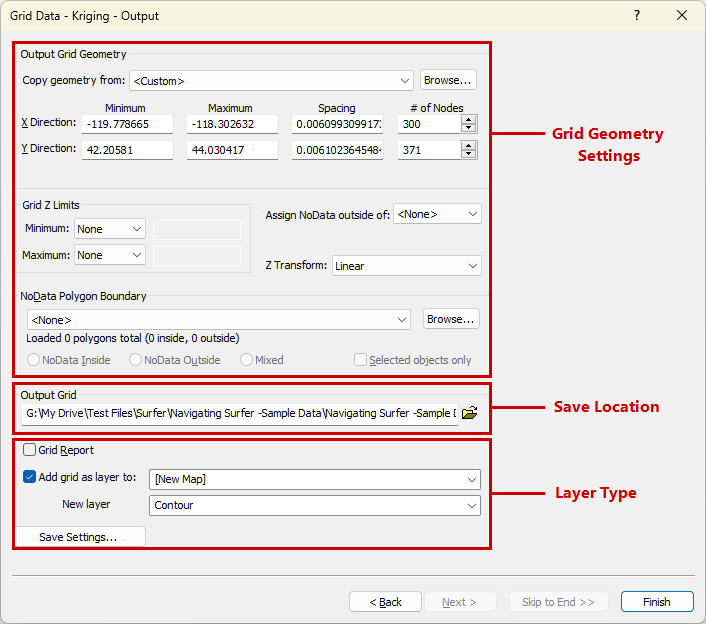This screenshot has width=706, height=624.
Task: Click the X Direction nodes field showing 300
Action: click(430, 124)
